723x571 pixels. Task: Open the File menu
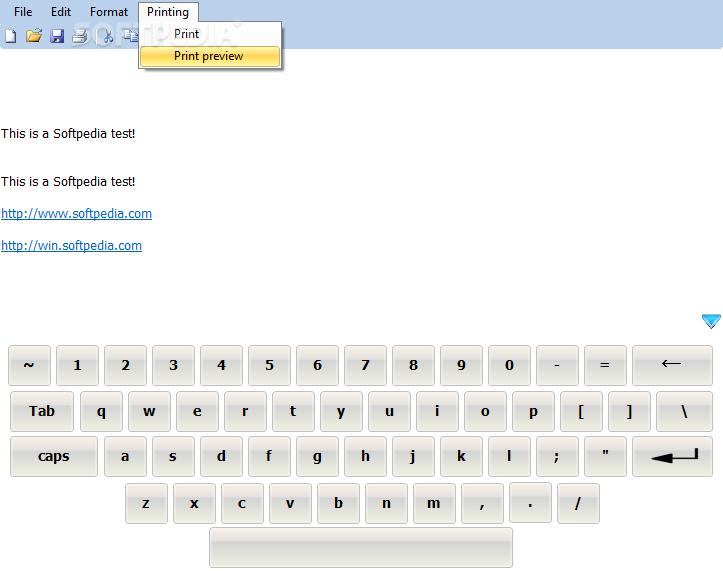[x=23, y=12]
